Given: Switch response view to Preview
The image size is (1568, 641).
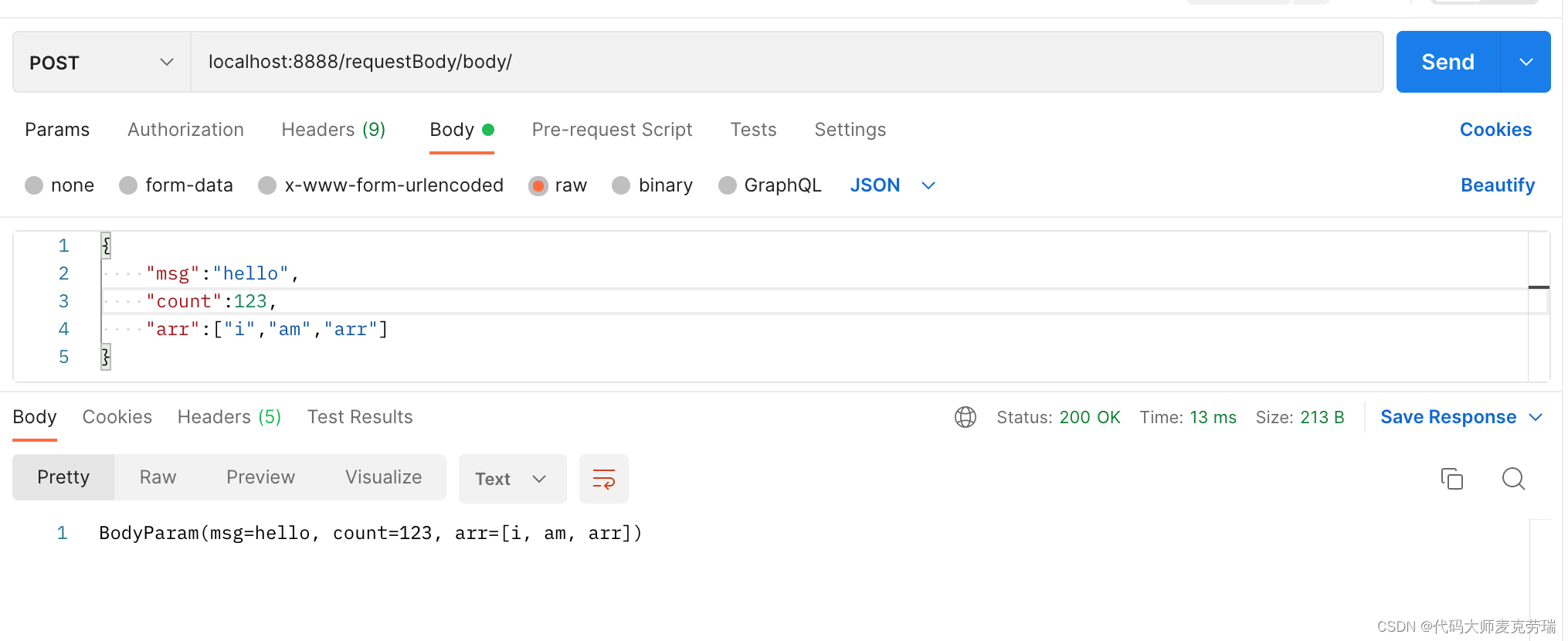Looking at the screenshot, I should pos(260,477).
